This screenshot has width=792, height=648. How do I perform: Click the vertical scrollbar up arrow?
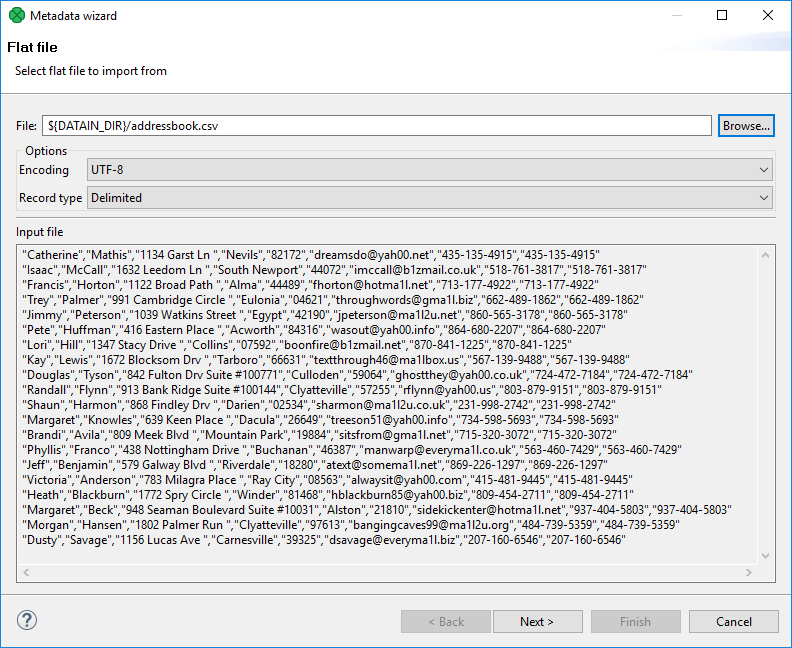765,252
